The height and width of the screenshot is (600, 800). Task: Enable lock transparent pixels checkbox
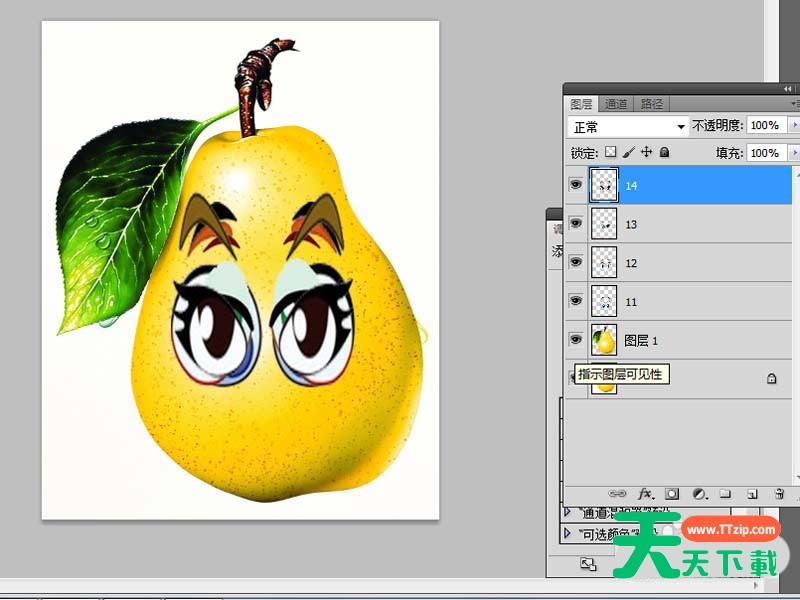click(x=611, y=153)
